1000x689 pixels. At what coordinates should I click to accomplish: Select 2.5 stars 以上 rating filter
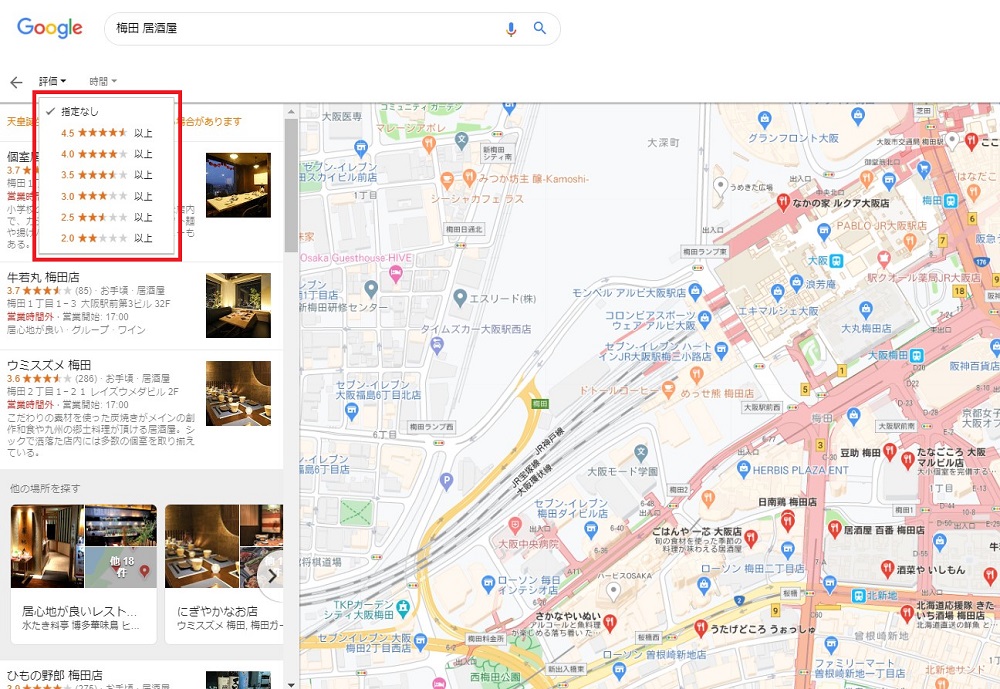(x=107, y=217)
